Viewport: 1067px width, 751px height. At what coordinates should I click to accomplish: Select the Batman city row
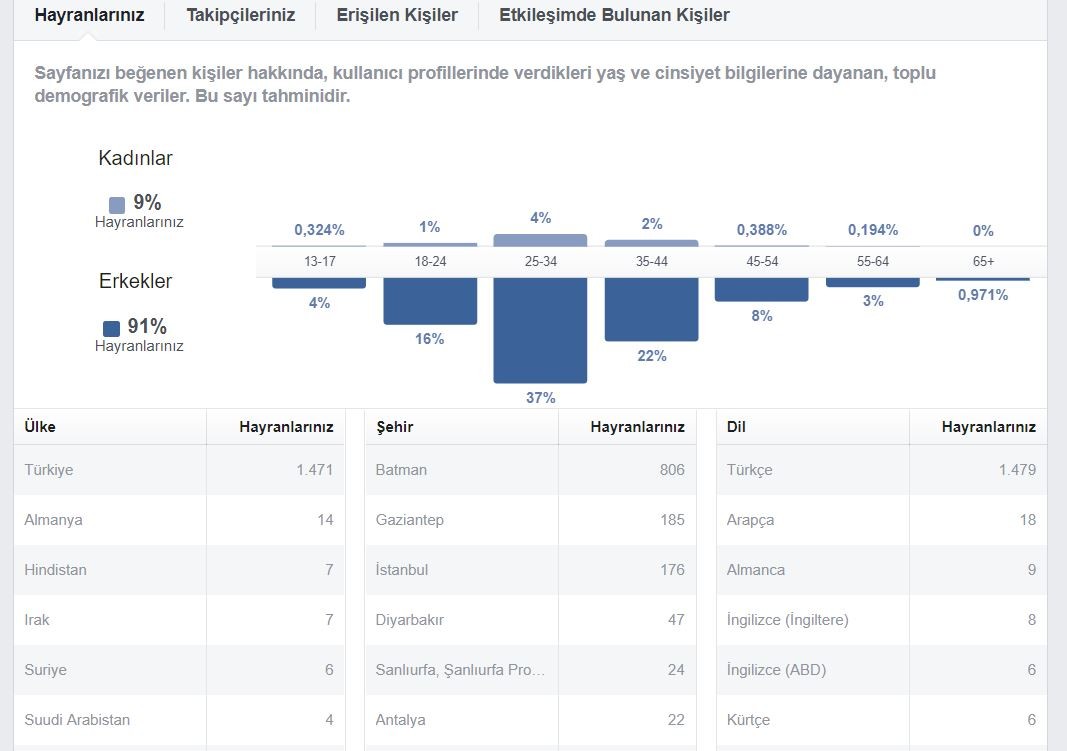click(530, 469)
